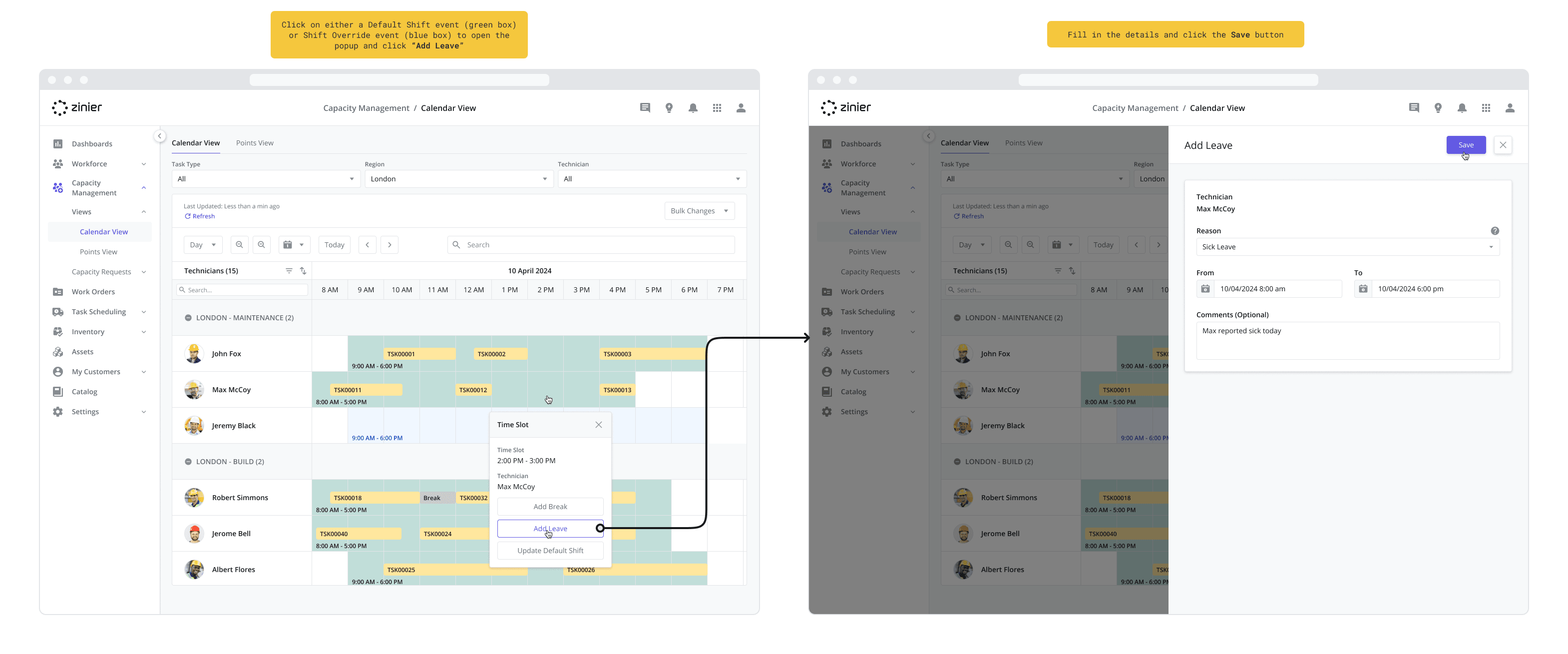Click Add Leave context menu option
This screenshot has height=654, width=1568.
click(x=548, y=528)
